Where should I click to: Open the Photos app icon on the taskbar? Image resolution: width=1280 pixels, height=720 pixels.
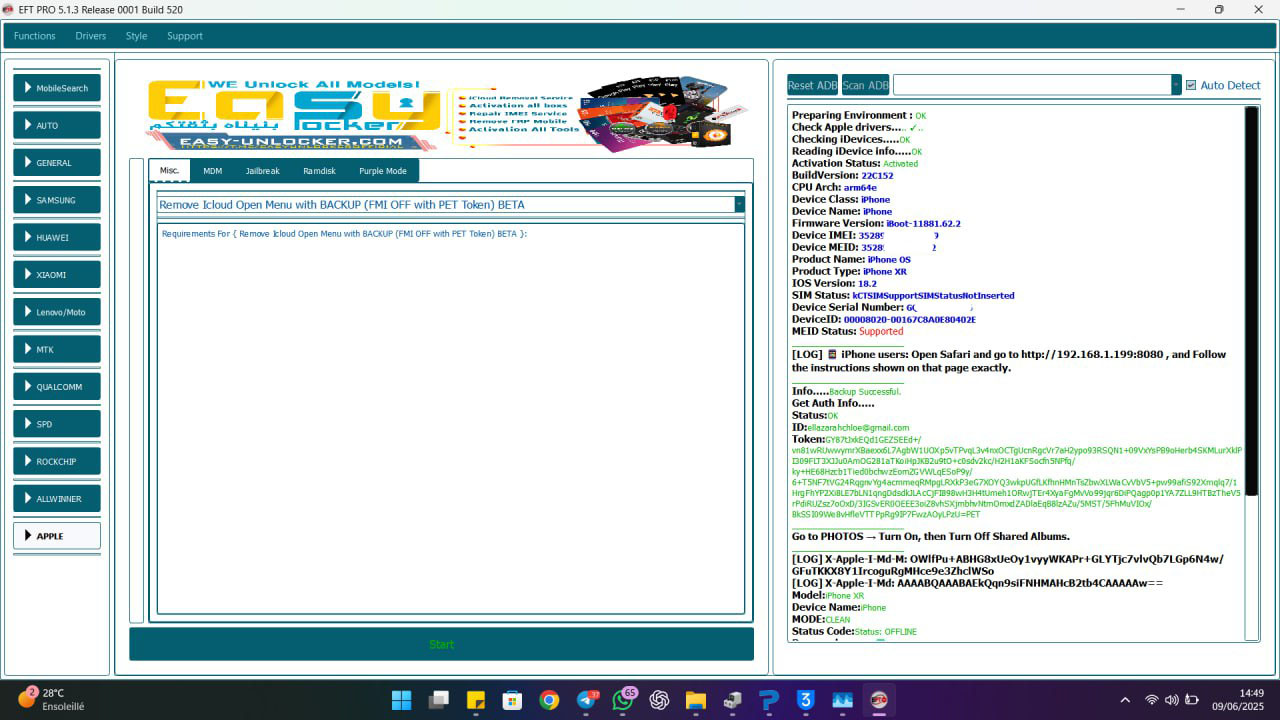pos(843,700)
